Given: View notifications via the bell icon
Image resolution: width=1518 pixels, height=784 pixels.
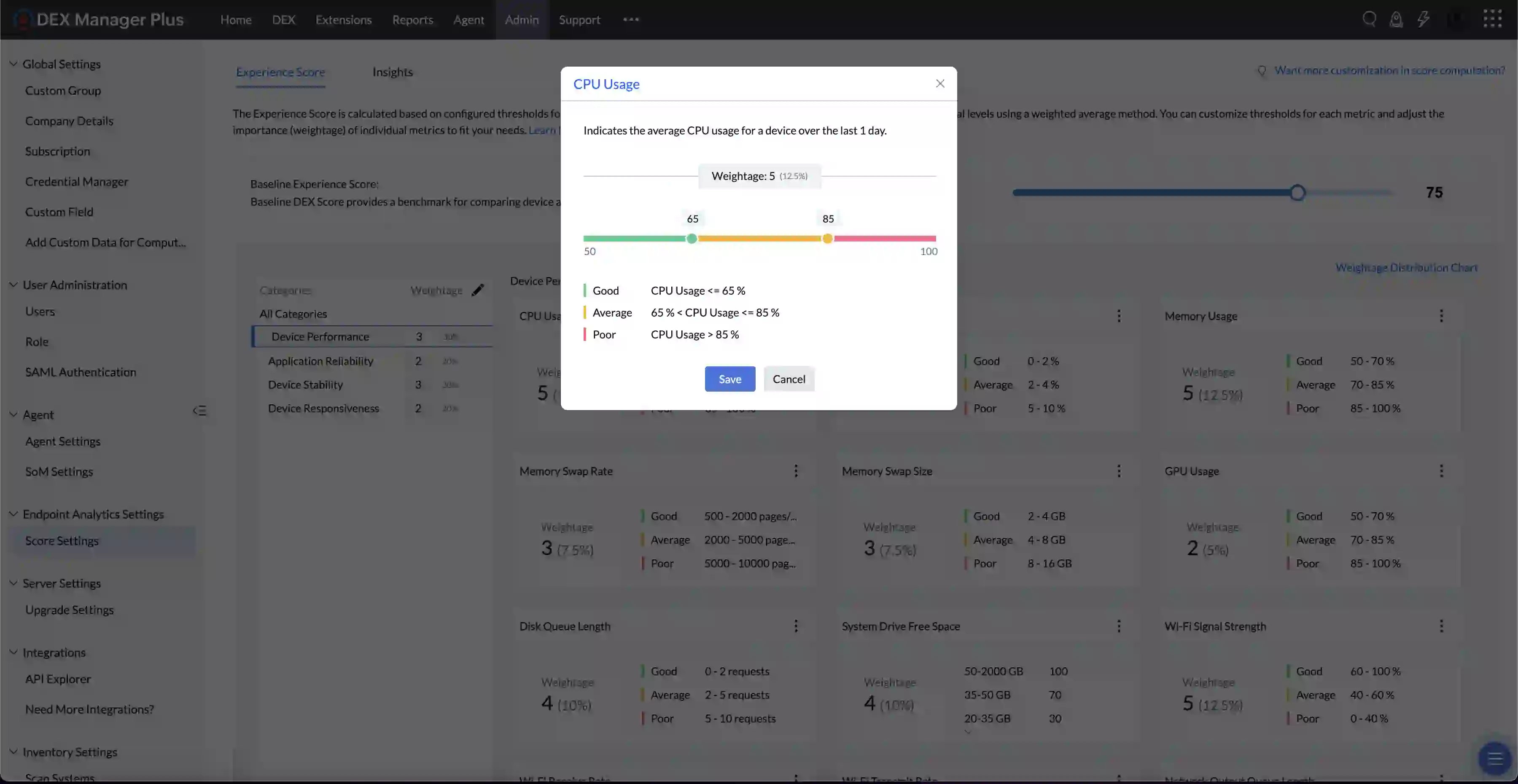Looking at the screenshot, I should click(1397, 19).
